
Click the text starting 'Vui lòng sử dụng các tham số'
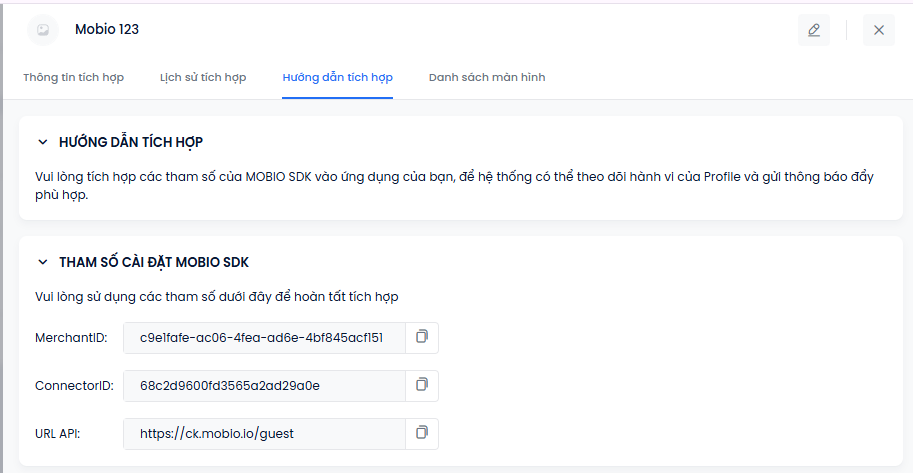click(217, 296)
